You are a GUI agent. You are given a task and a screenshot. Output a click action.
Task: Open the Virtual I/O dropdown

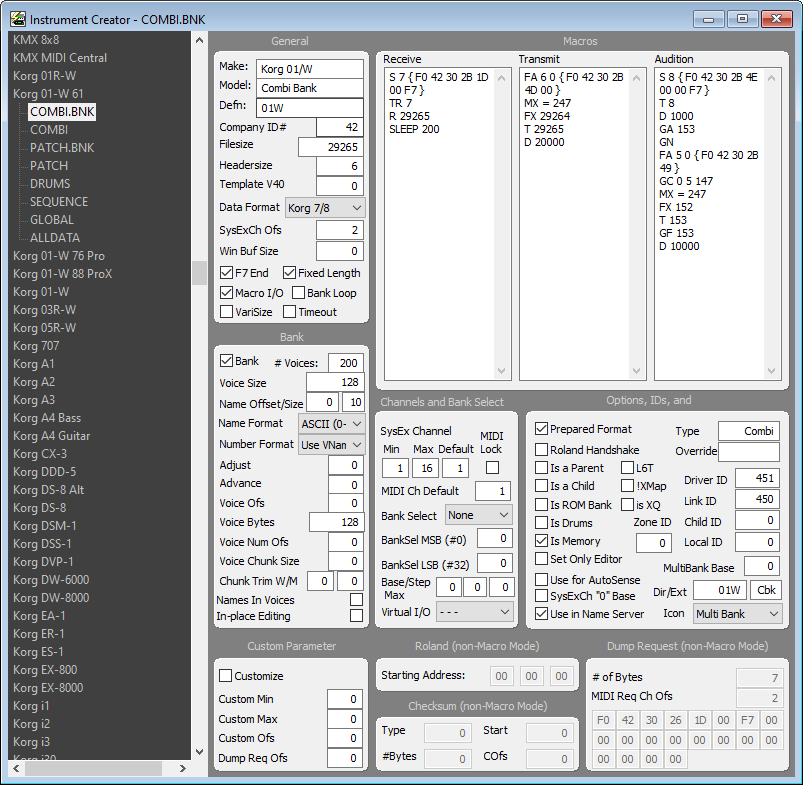click(x=475, y=612)
